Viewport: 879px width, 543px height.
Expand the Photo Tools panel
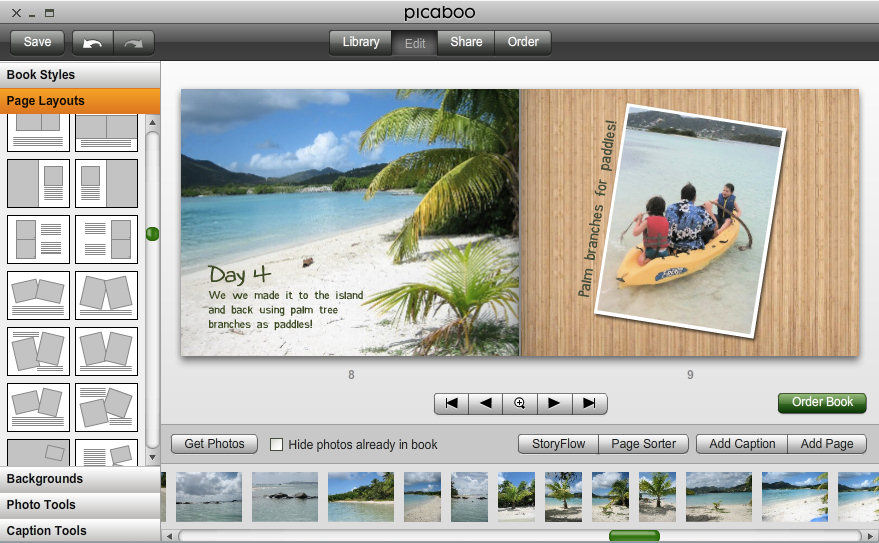click(80, 505)
